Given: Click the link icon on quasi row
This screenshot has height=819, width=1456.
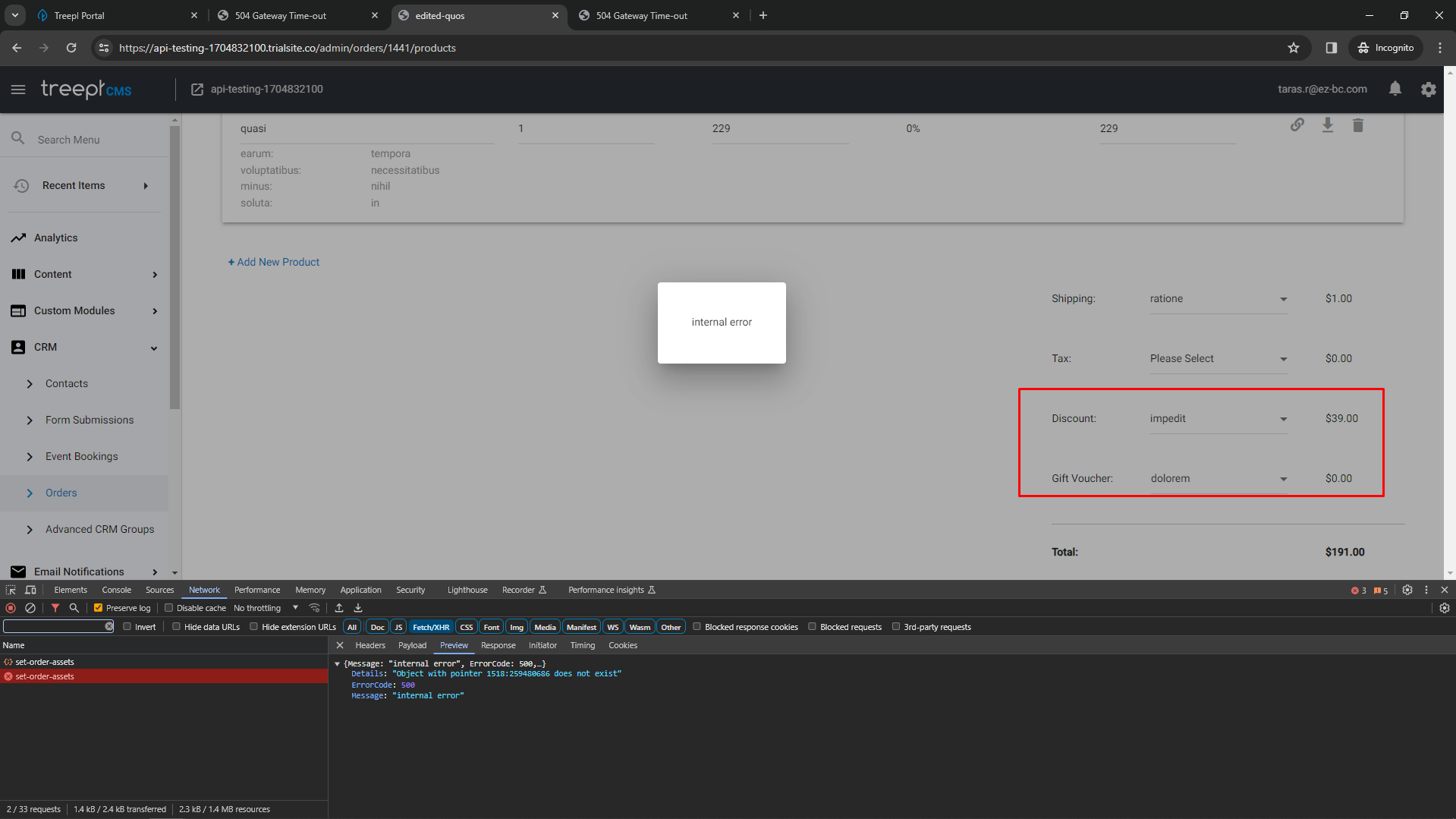Looking at the screenshot, I should [x=1297, y=125].
